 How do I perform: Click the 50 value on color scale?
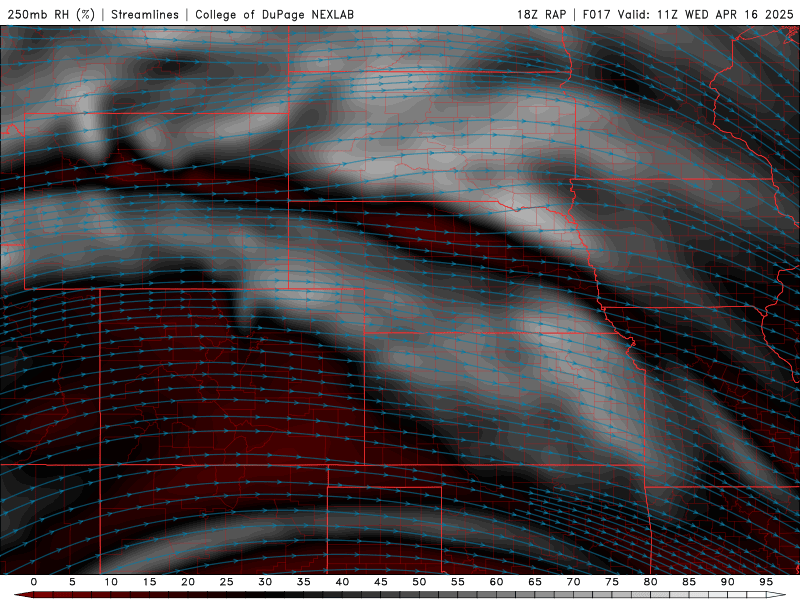point(419,582)
